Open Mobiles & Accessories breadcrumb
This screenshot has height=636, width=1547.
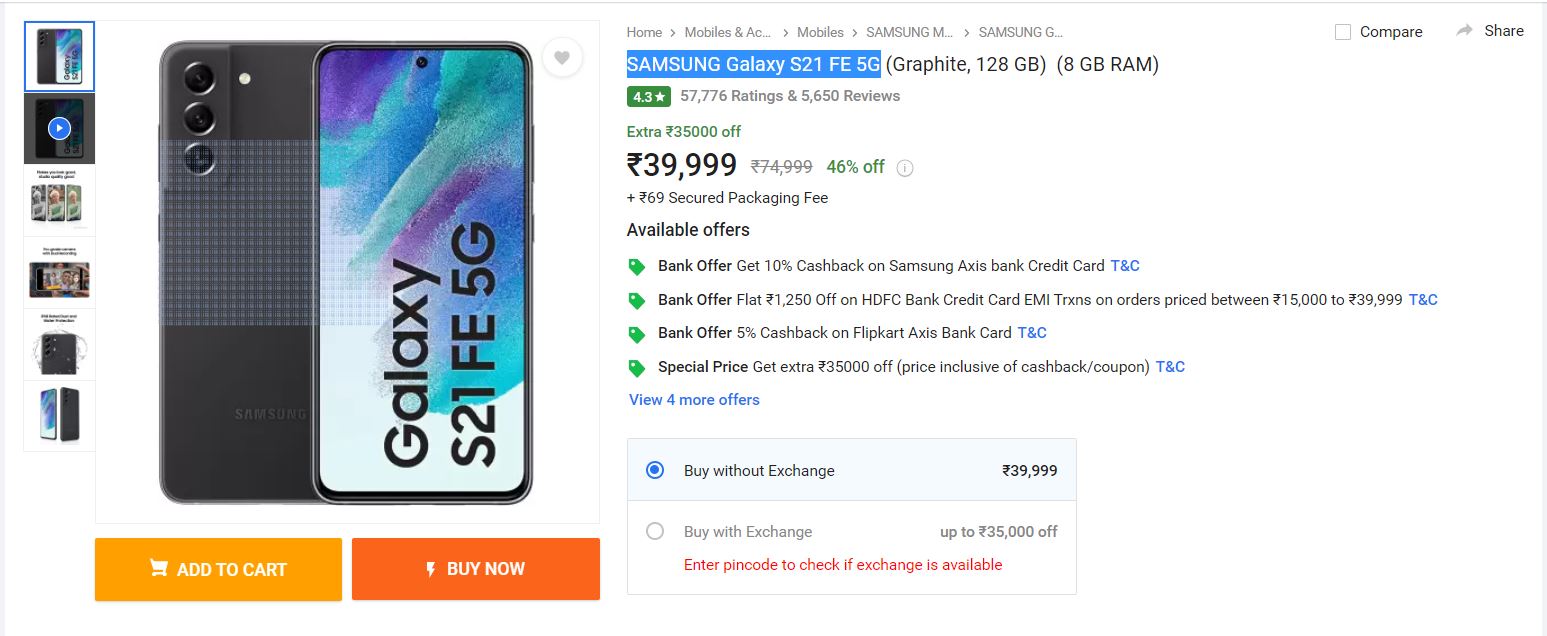(730, 33)
